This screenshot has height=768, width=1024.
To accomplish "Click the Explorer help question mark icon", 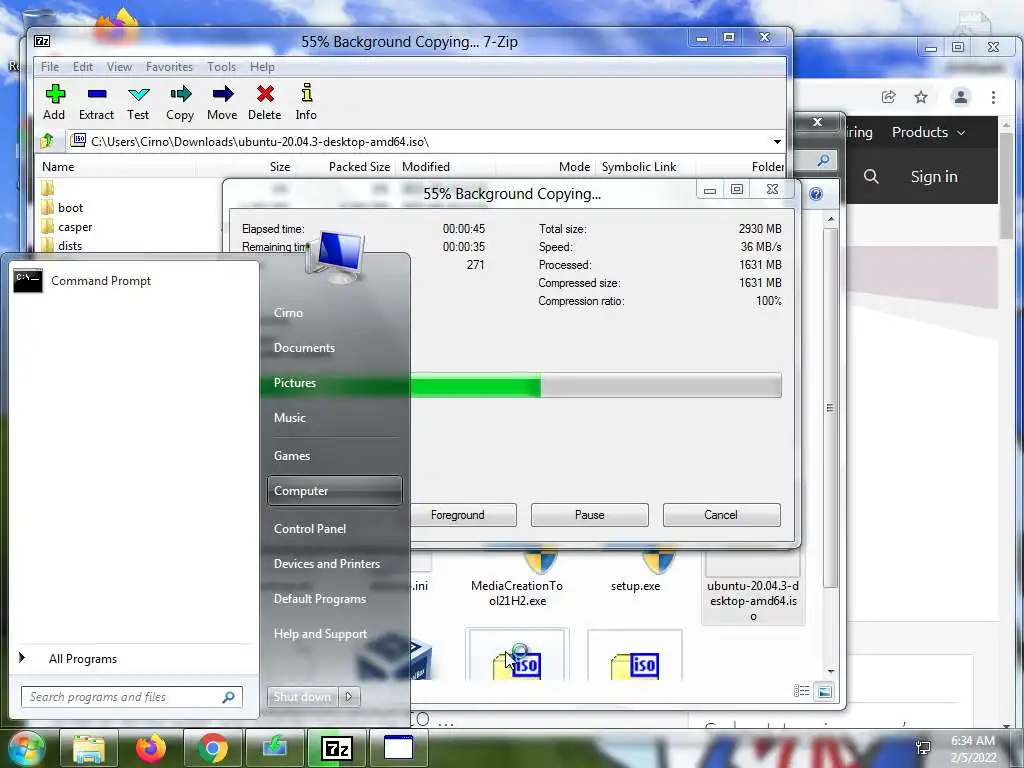I will click(x=816, y=194).
